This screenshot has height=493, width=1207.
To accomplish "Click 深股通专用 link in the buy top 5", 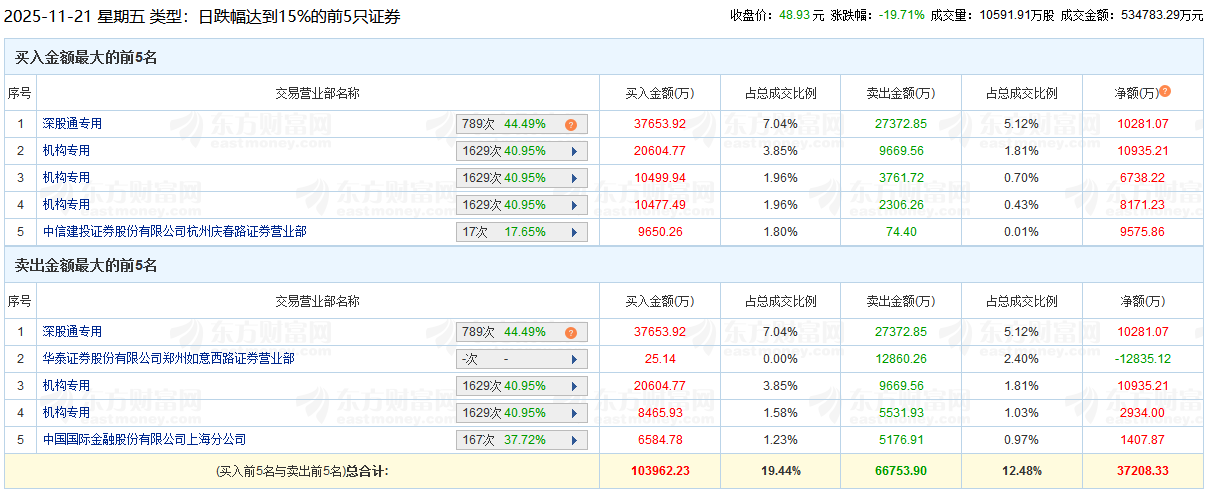I will click(x=71, y=124).
